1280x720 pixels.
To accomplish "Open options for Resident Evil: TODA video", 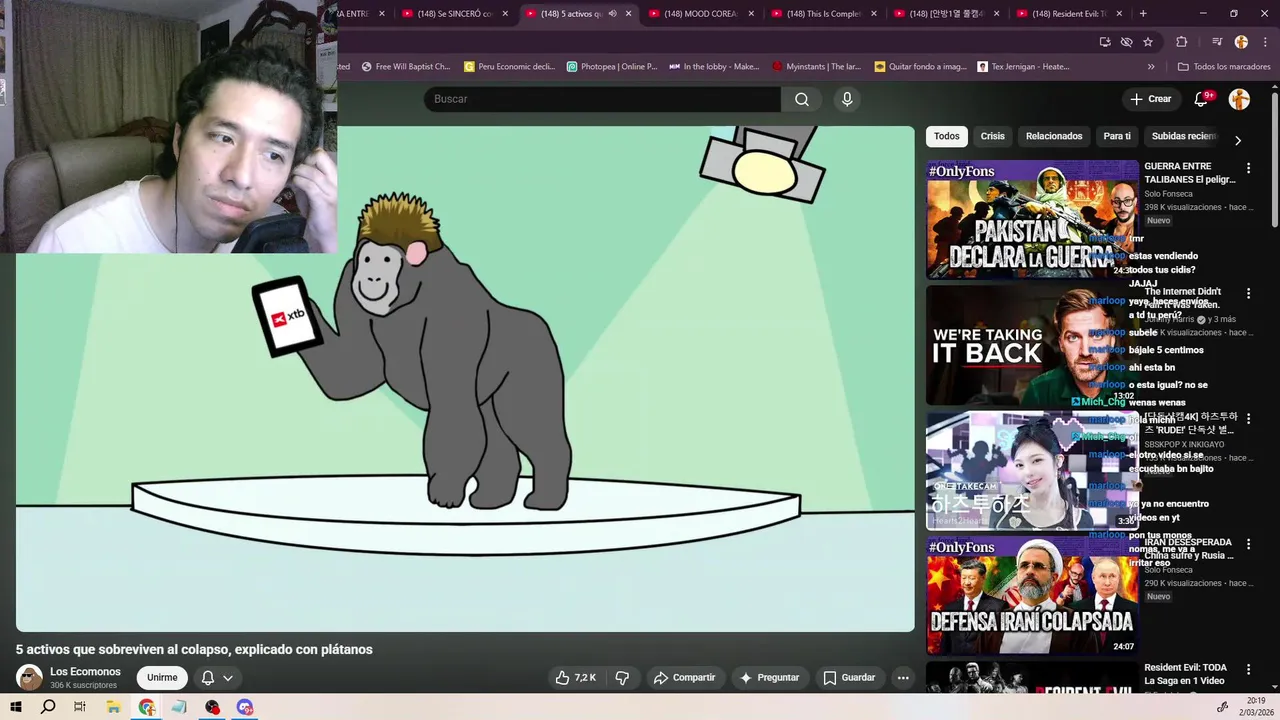I will [x=1248, y=669].
